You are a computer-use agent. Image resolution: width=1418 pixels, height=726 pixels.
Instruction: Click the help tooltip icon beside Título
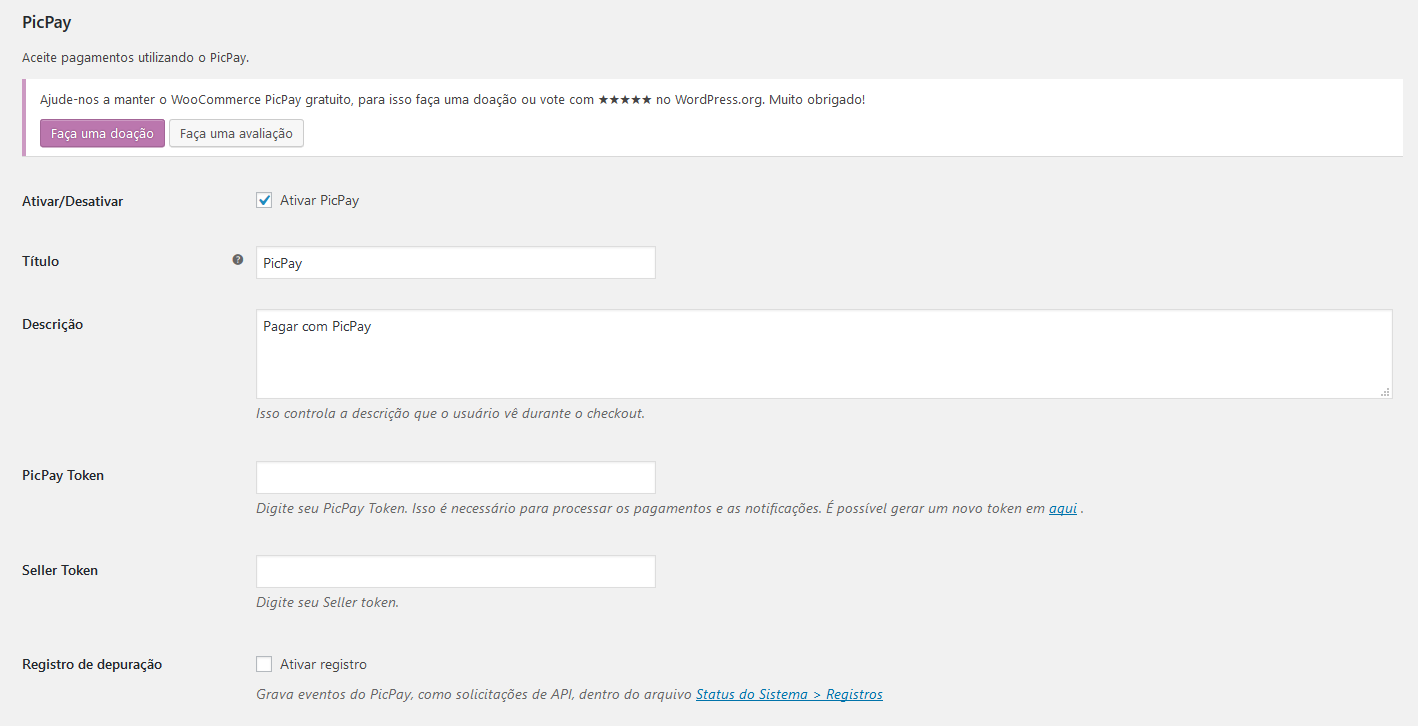238,260
